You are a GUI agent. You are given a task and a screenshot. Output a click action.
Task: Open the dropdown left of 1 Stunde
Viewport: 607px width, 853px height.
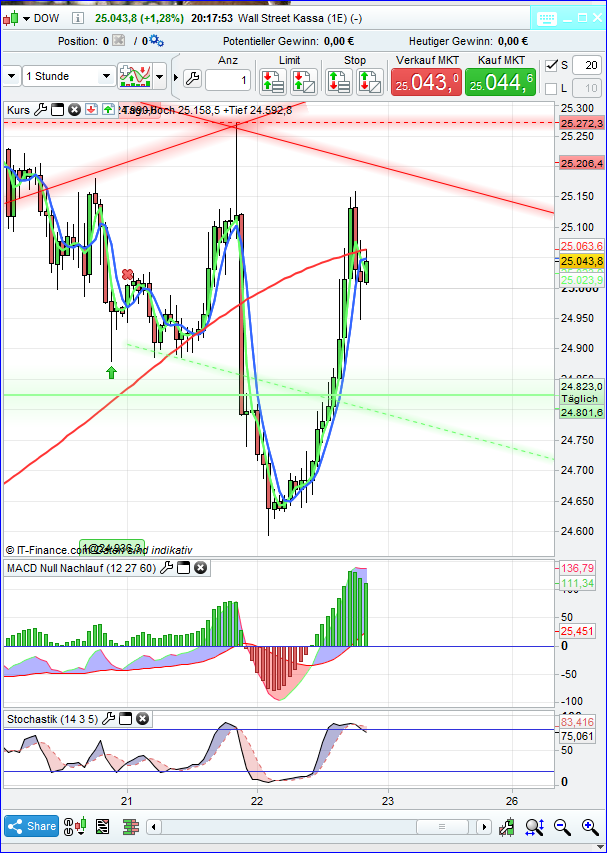tap(11, 76)
